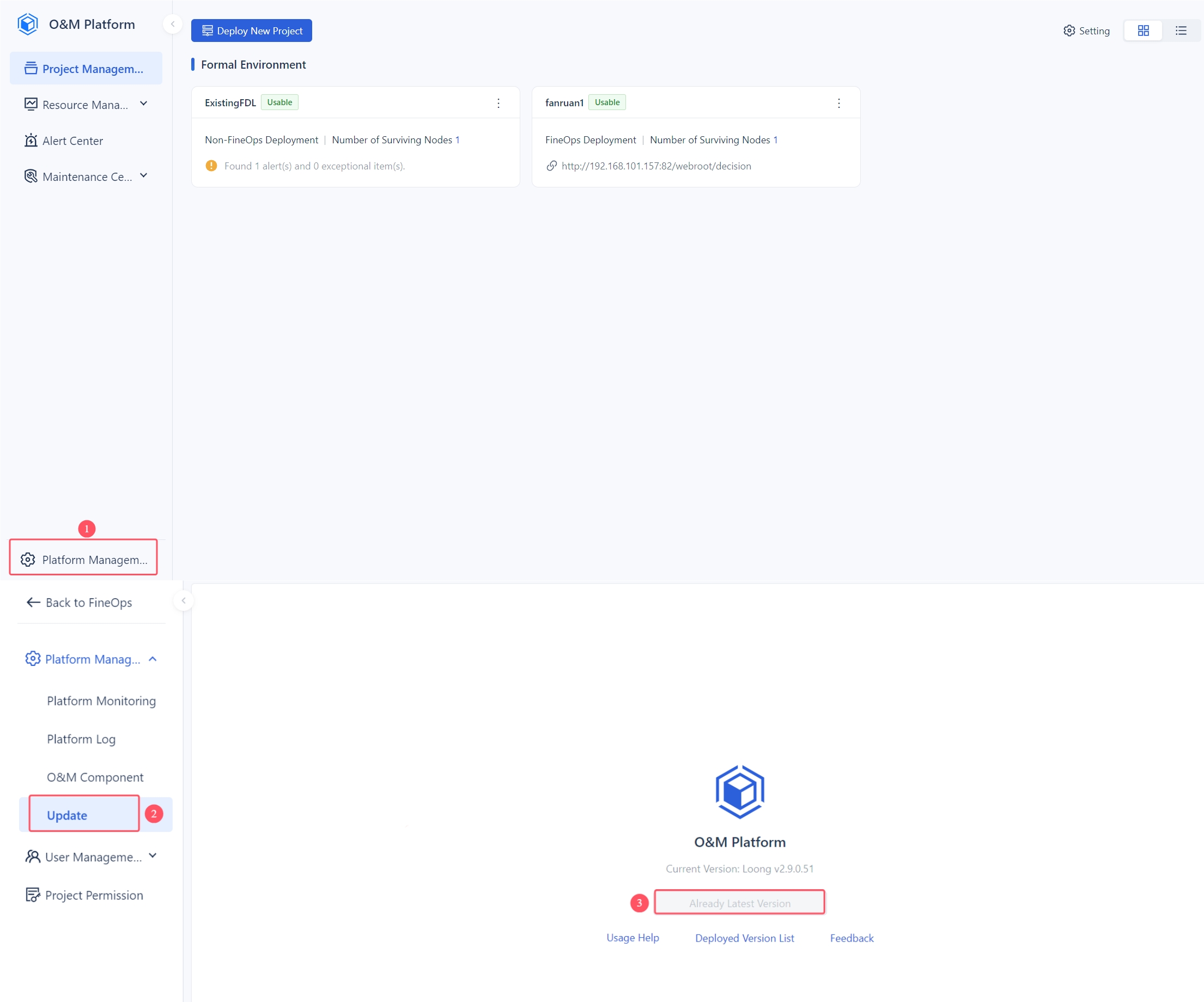Click the O&M Platform logo icon
1204x1002 pixels.
coord(28,24)
